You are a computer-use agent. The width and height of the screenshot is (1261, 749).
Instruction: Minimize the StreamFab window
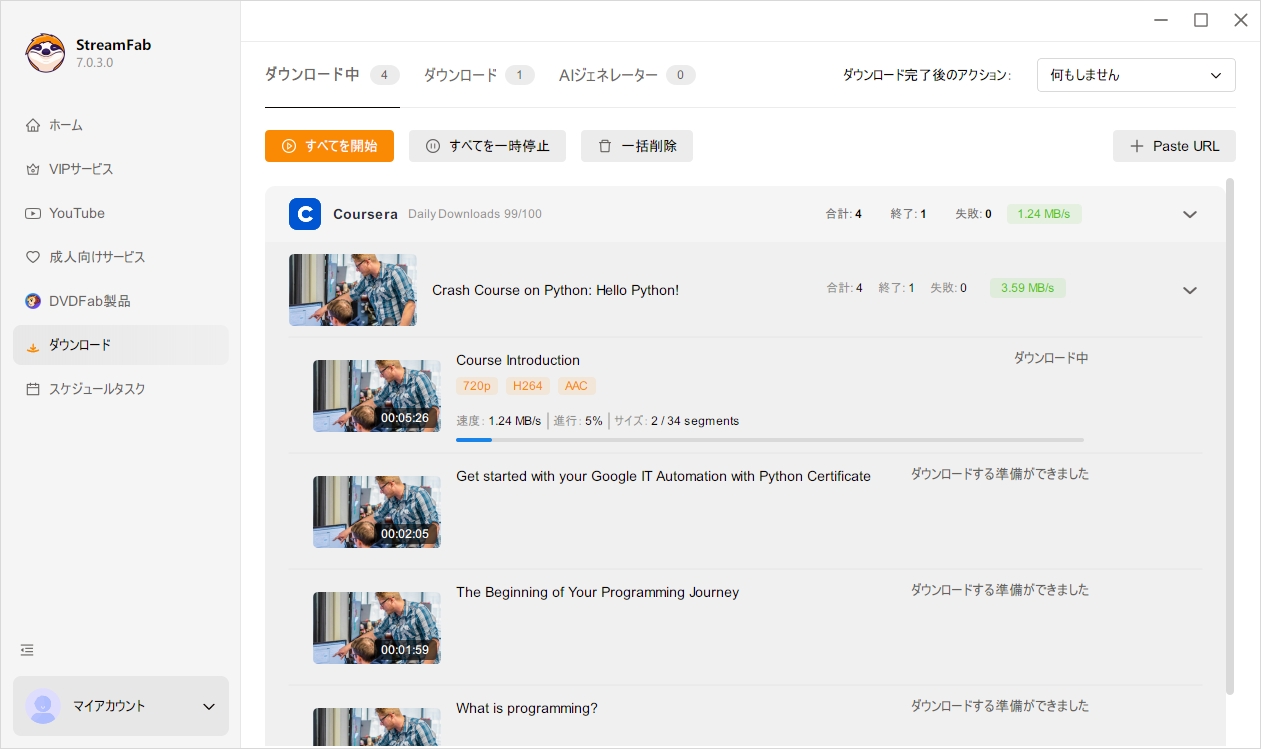[1161, 20]
